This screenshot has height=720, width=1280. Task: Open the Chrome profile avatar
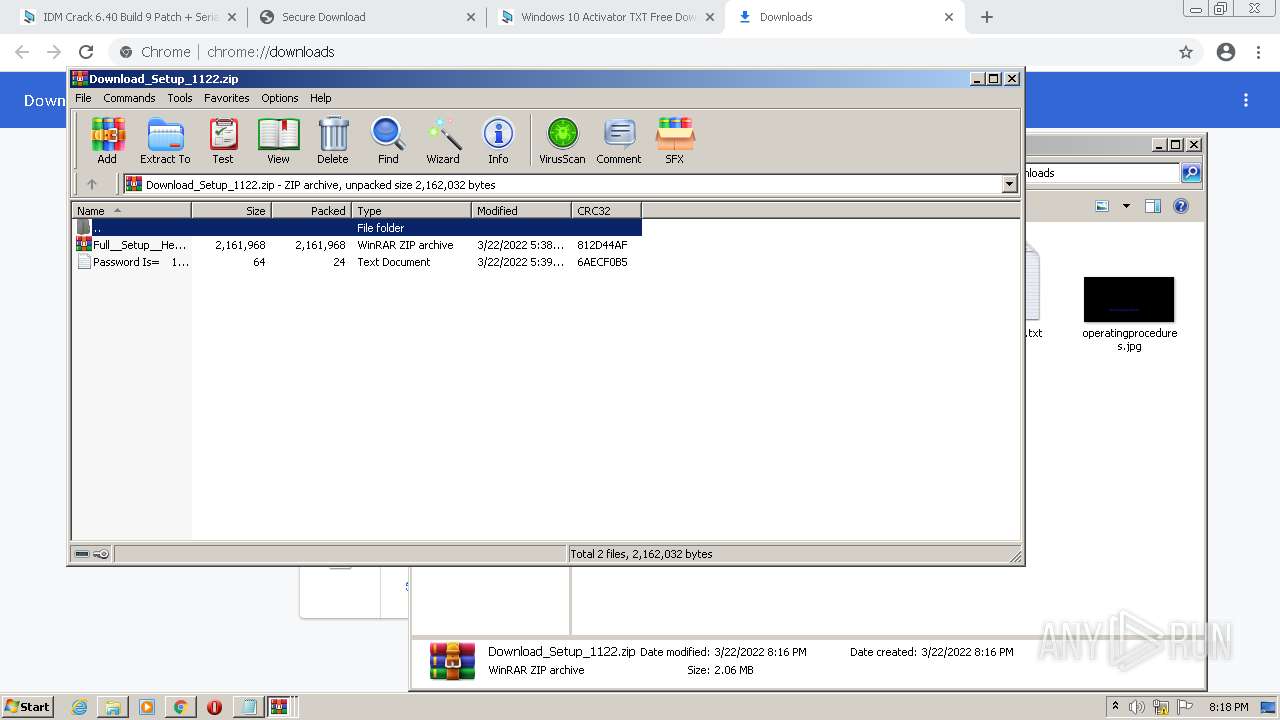[x=1226, y=52]
